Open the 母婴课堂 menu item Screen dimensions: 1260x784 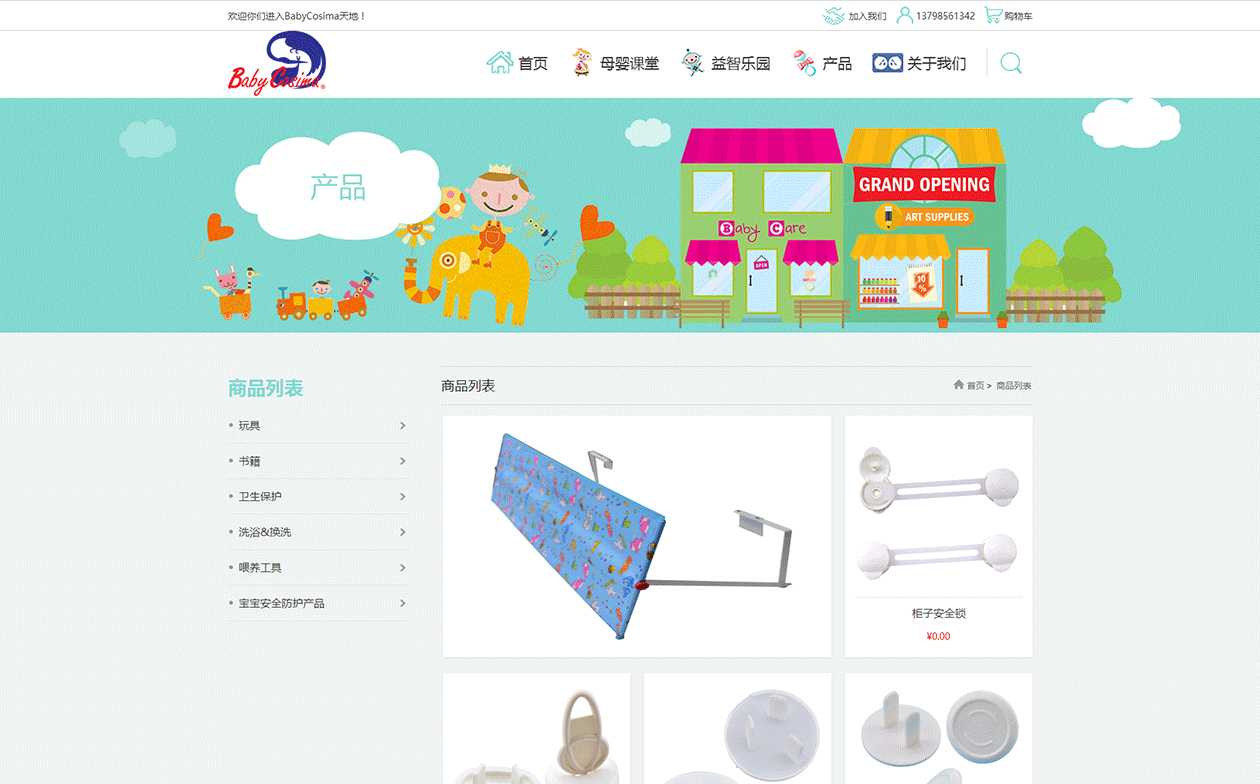(x=614, y=63)
